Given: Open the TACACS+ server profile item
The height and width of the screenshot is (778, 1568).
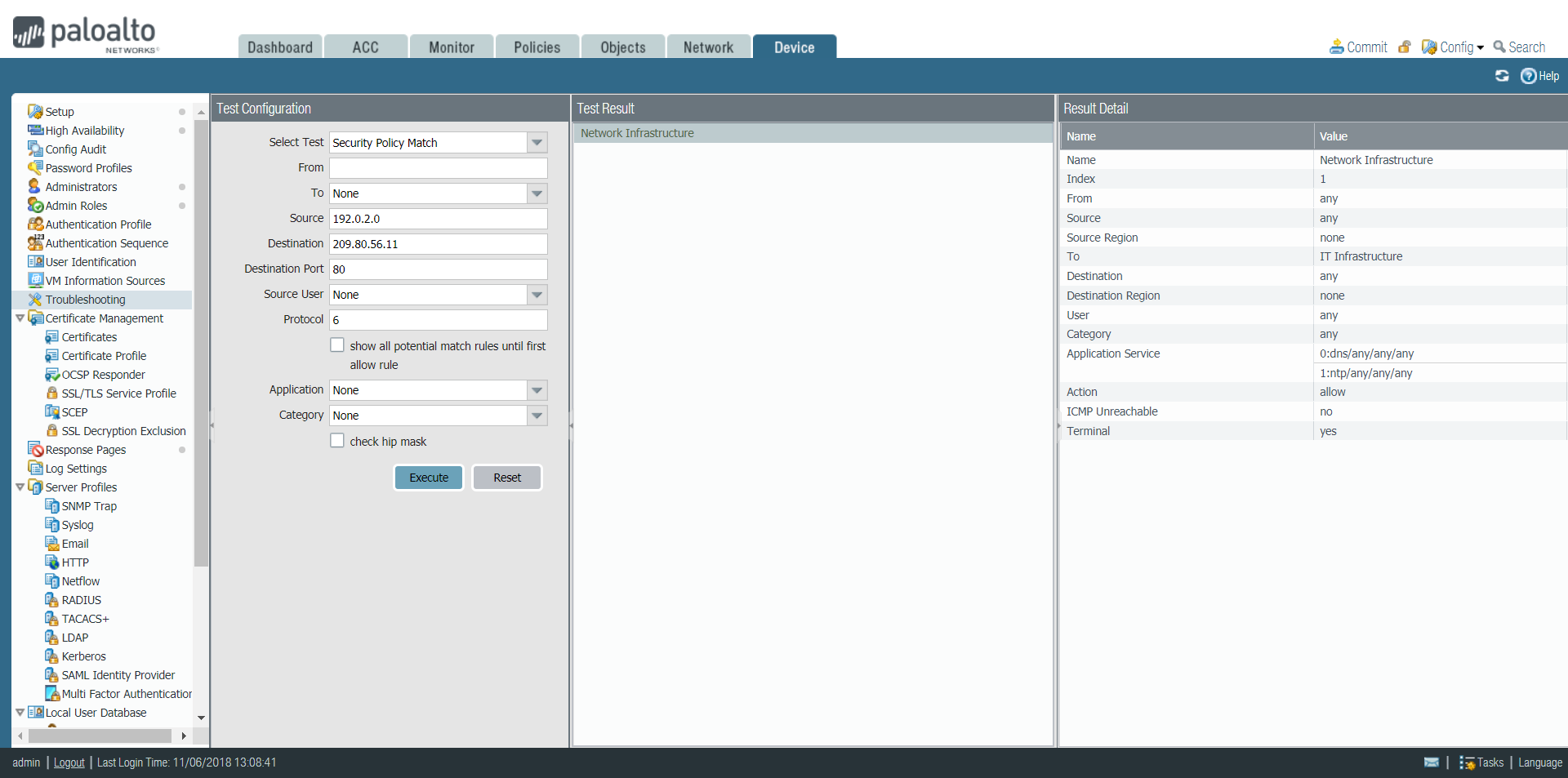Looking at the screenshot, I should click(x=86, y=619).
